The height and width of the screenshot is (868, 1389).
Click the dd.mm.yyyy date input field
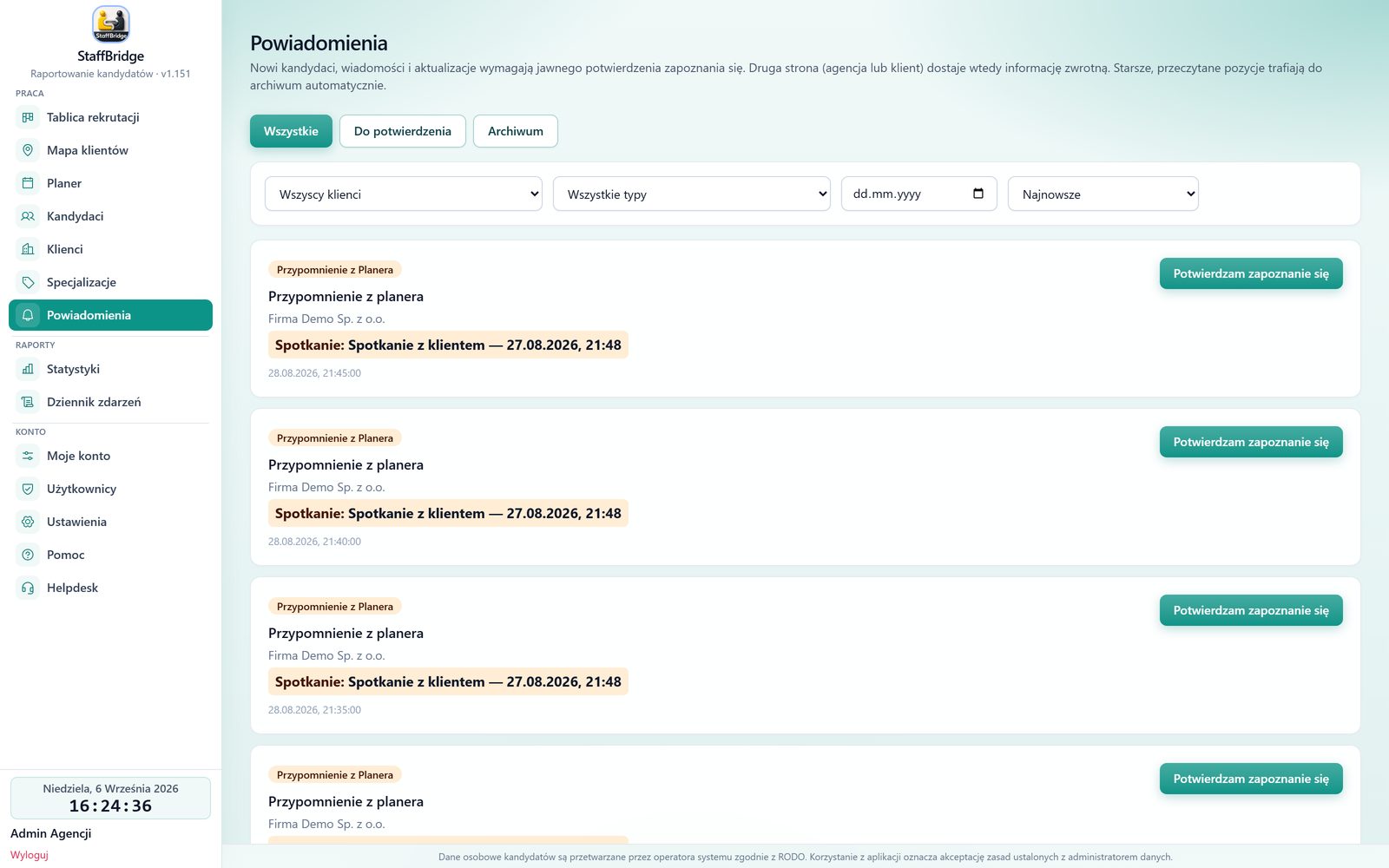click(x=919, y=194)
